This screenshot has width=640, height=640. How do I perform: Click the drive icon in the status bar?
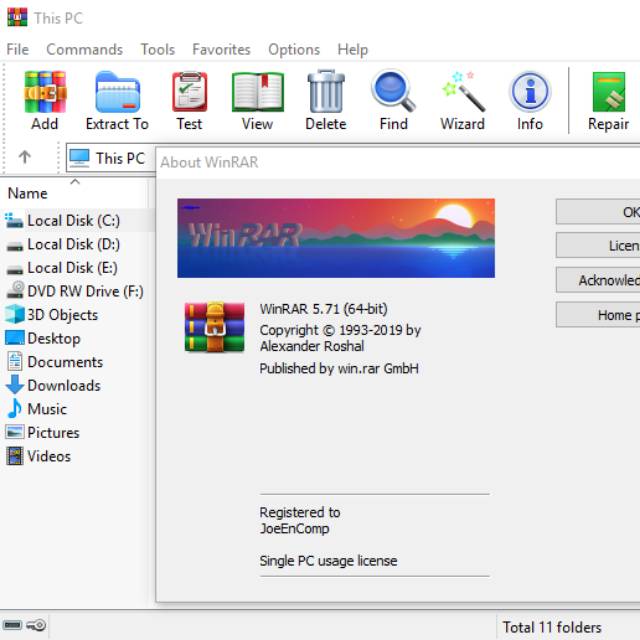click(x=12, y=625)
